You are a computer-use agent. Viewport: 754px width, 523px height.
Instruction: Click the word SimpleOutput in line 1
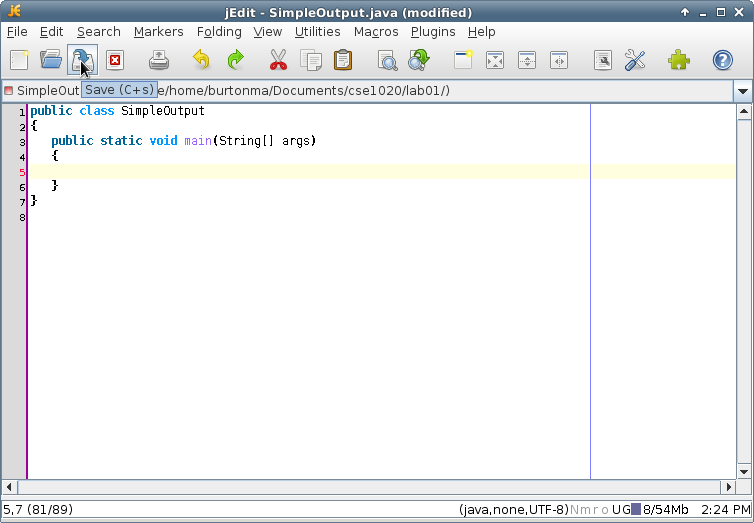point(163,111)
